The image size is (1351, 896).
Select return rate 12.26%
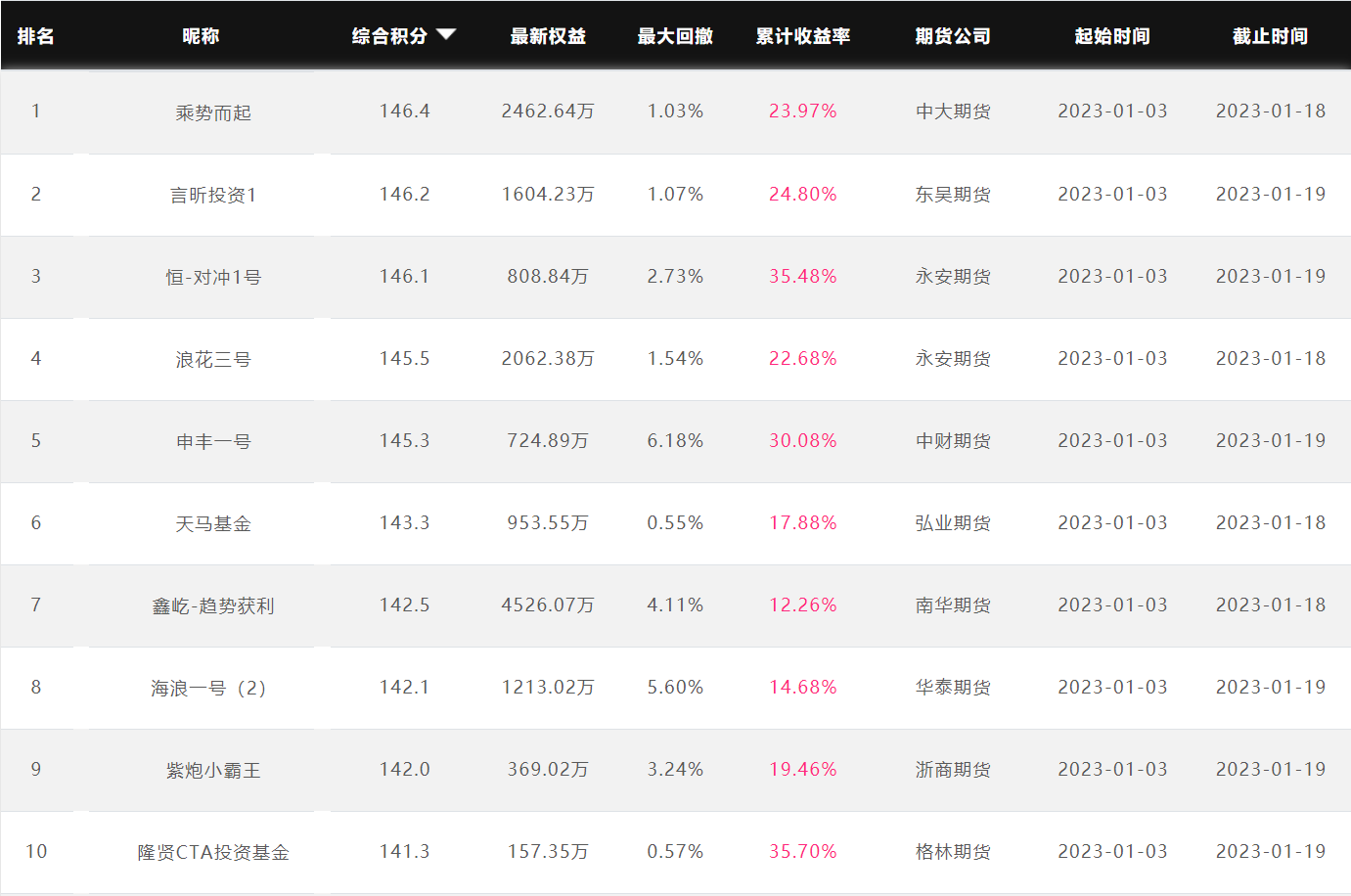(x=803, y=605)
